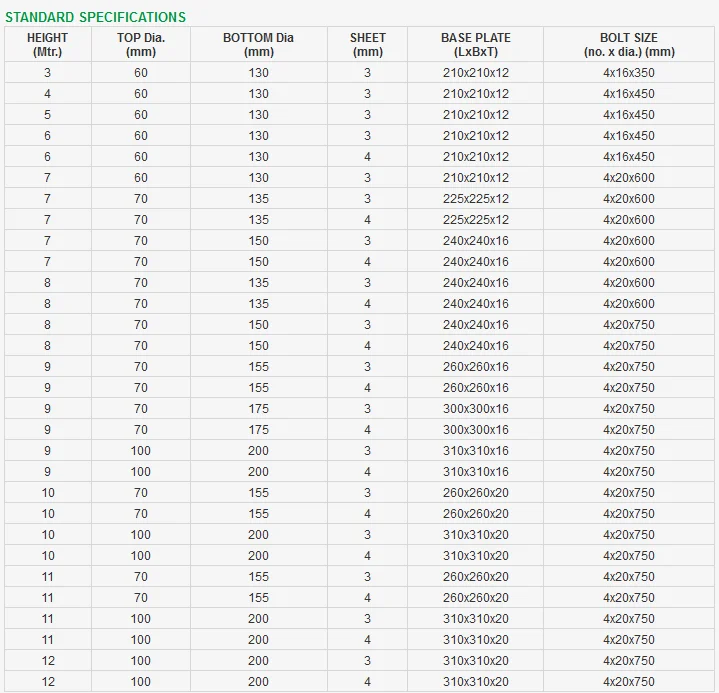Select the 310x310x20 cell in the bottom row
Image resolution: width=719 pixels, height=693 pixels.
475,682
